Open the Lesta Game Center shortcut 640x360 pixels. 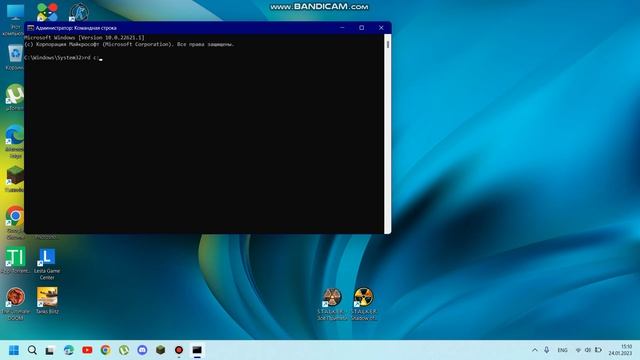[x=47, y=257]
